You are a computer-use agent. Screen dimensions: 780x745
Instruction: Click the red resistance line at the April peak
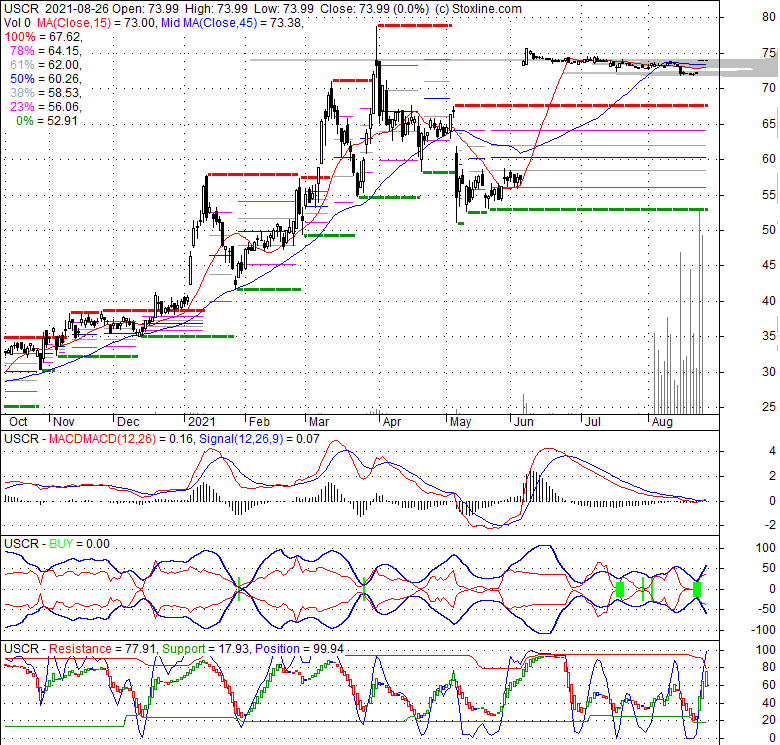[414, 25]
